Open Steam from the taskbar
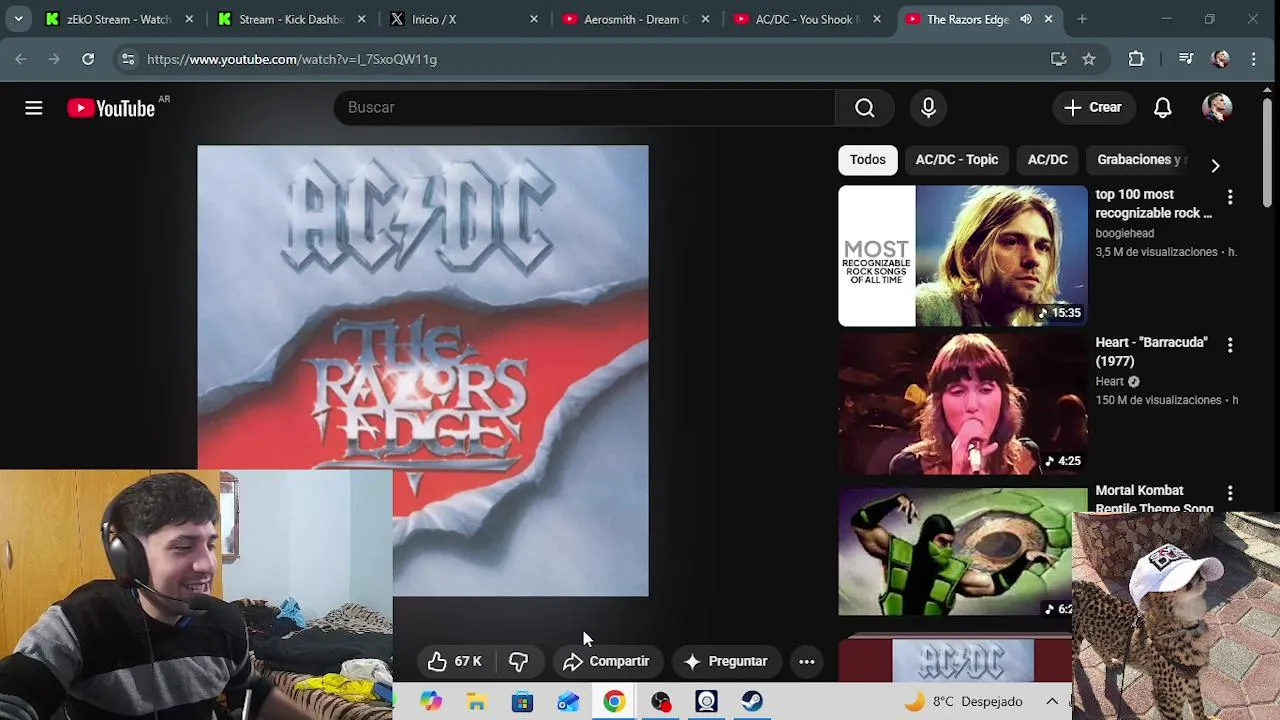Screen dimensions: 1280x720 pos(752,702)
